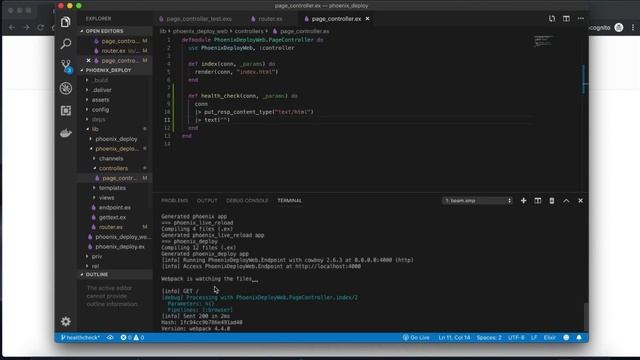Select the TERMINAL panel tab
This screenshot has width=640, height=360.
289,200
